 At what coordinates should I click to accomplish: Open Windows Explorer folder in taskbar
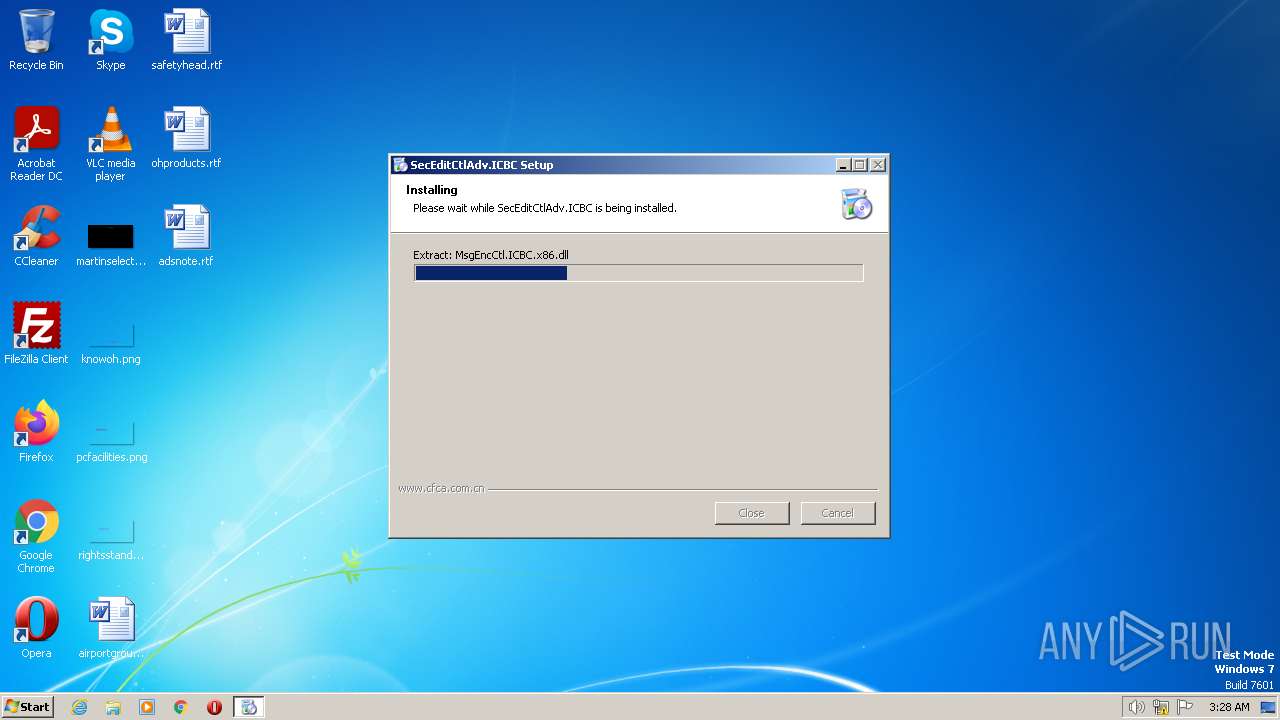point(113,707)
